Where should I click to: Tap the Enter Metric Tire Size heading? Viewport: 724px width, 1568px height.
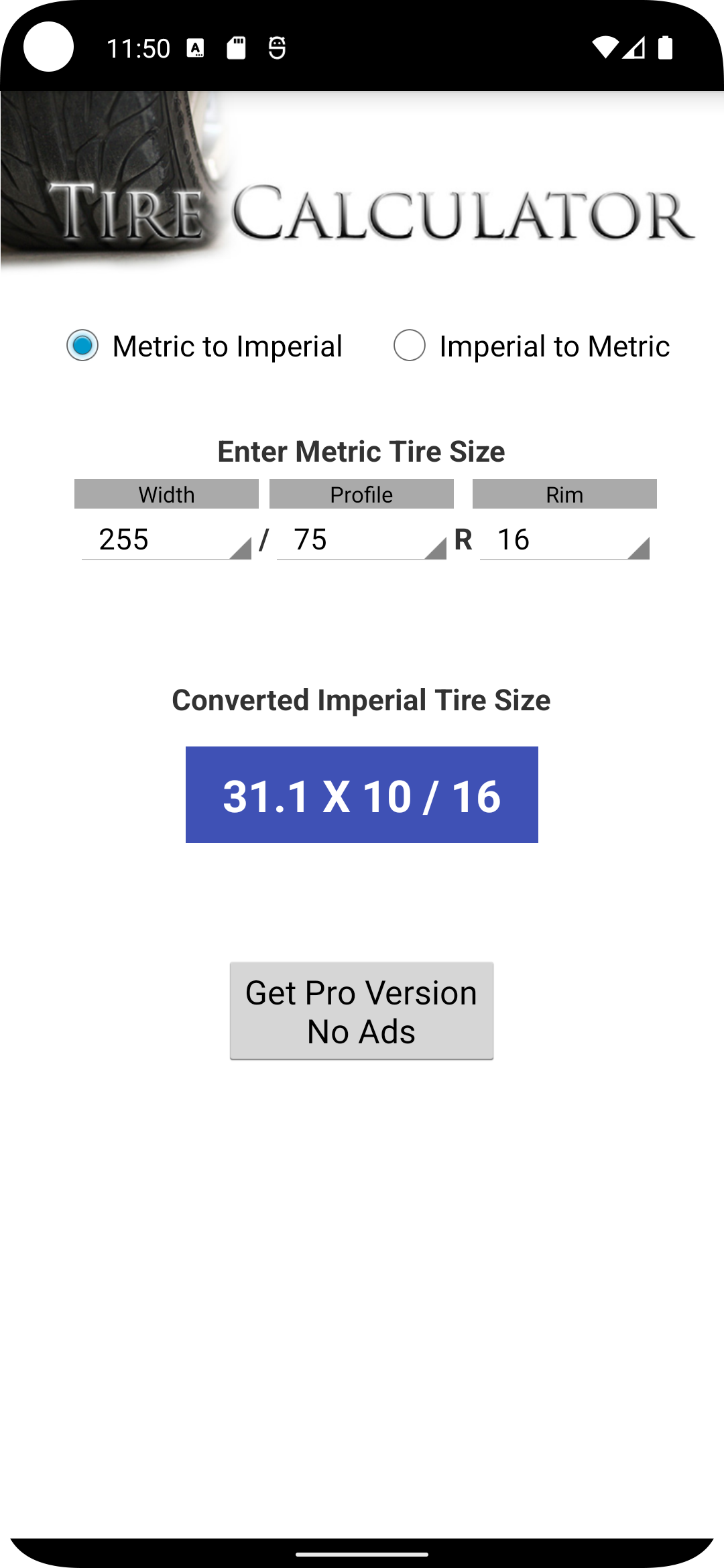(x=361, y=452)
